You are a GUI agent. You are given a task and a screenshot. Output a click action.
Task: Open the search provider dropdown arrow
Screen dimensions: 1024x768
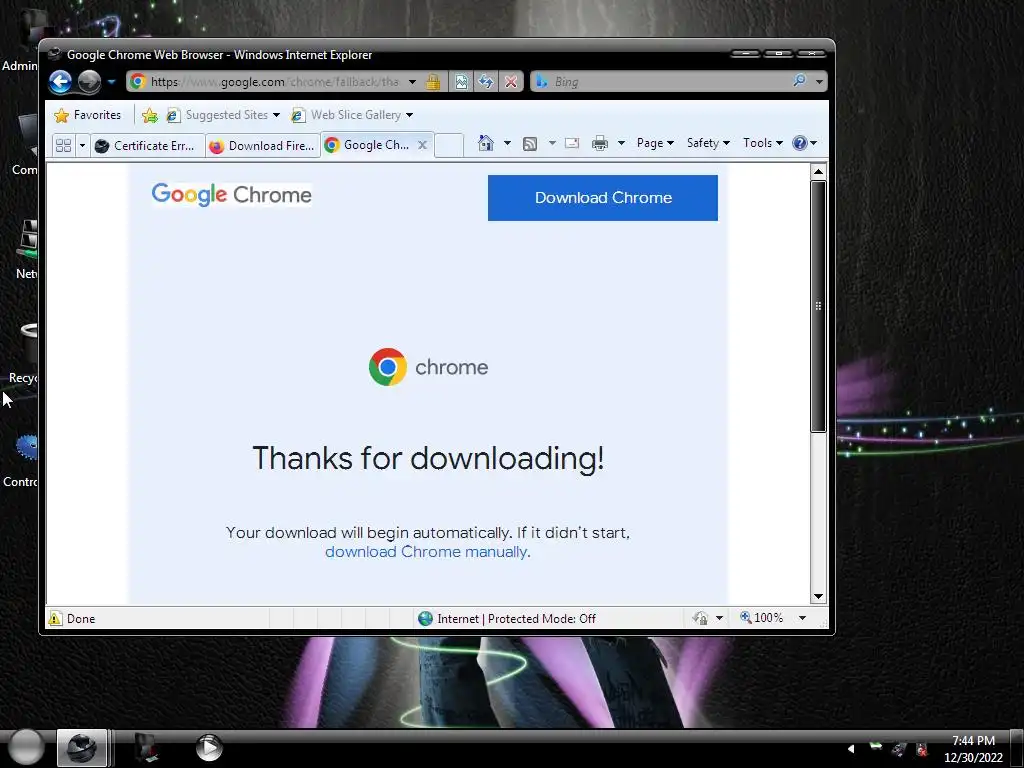819,82
